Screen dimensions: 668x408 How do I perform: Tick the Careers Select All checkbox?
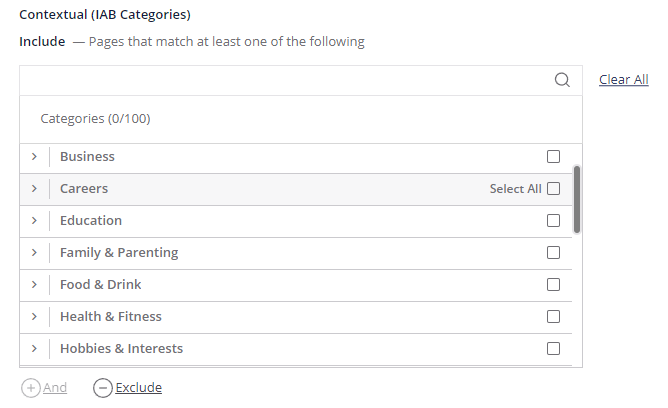point(553,189)
